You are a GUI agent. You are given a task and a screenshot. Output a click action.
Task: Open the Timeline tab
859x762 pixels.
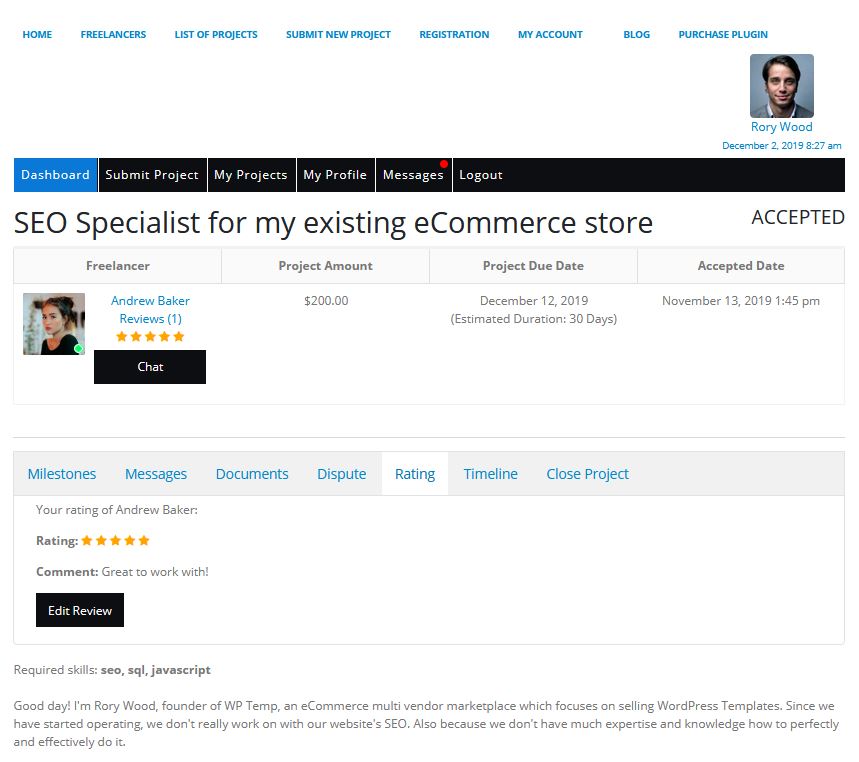click(x=490, y=474)
